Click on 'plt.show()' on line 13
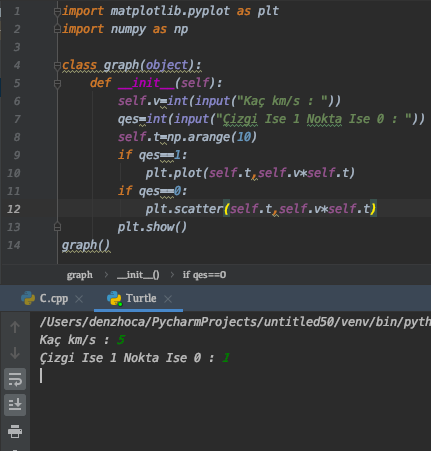Image resolution: width=431 pixels, height=451 pixels. (x=152, y=227)
